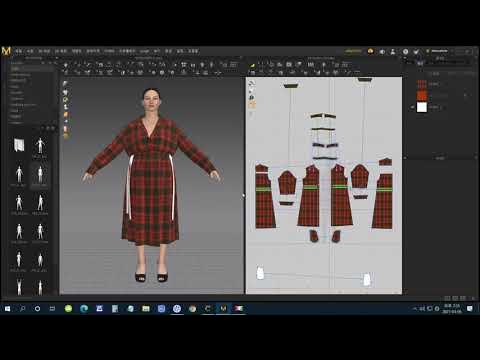Screen dimensions: 480x360
Task: Click the orange round icon in the top bar
Action: pos(370,51)
